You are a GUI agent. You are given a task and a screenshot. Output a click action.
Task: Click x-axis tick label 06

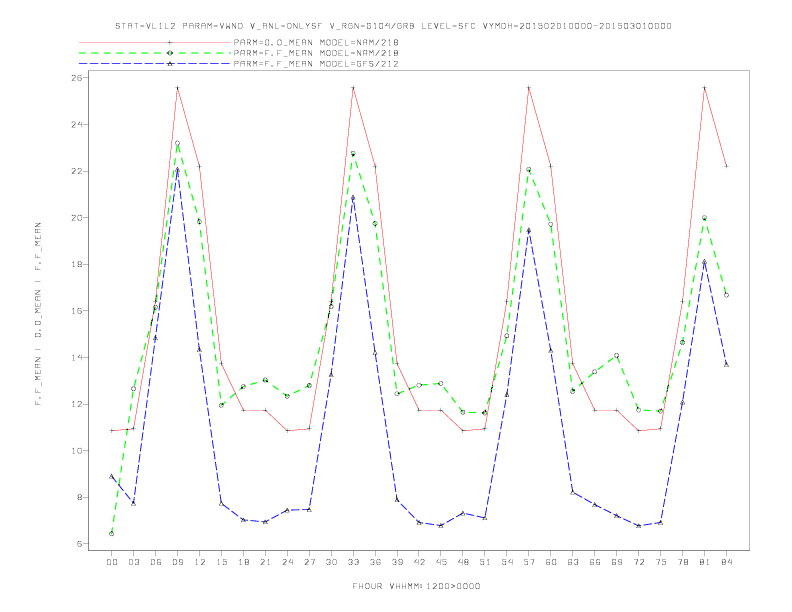[x=156, y=562]
